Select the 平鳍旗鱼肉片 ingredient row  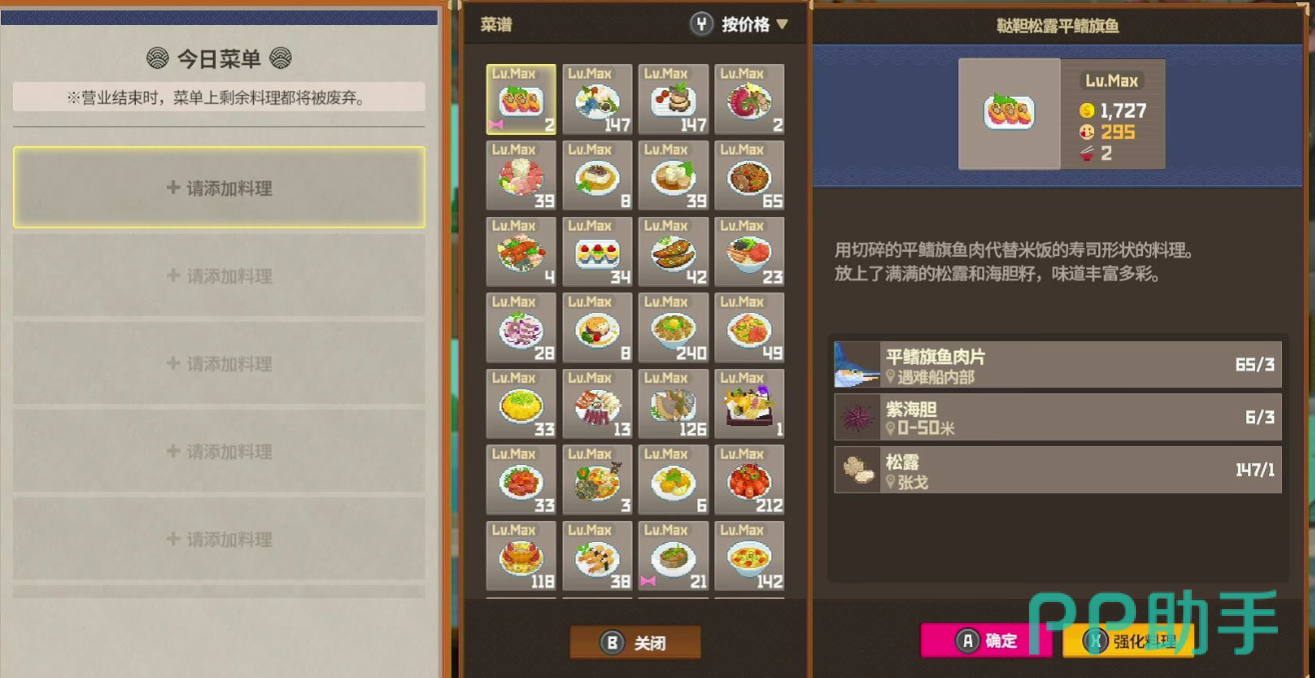1057,365
